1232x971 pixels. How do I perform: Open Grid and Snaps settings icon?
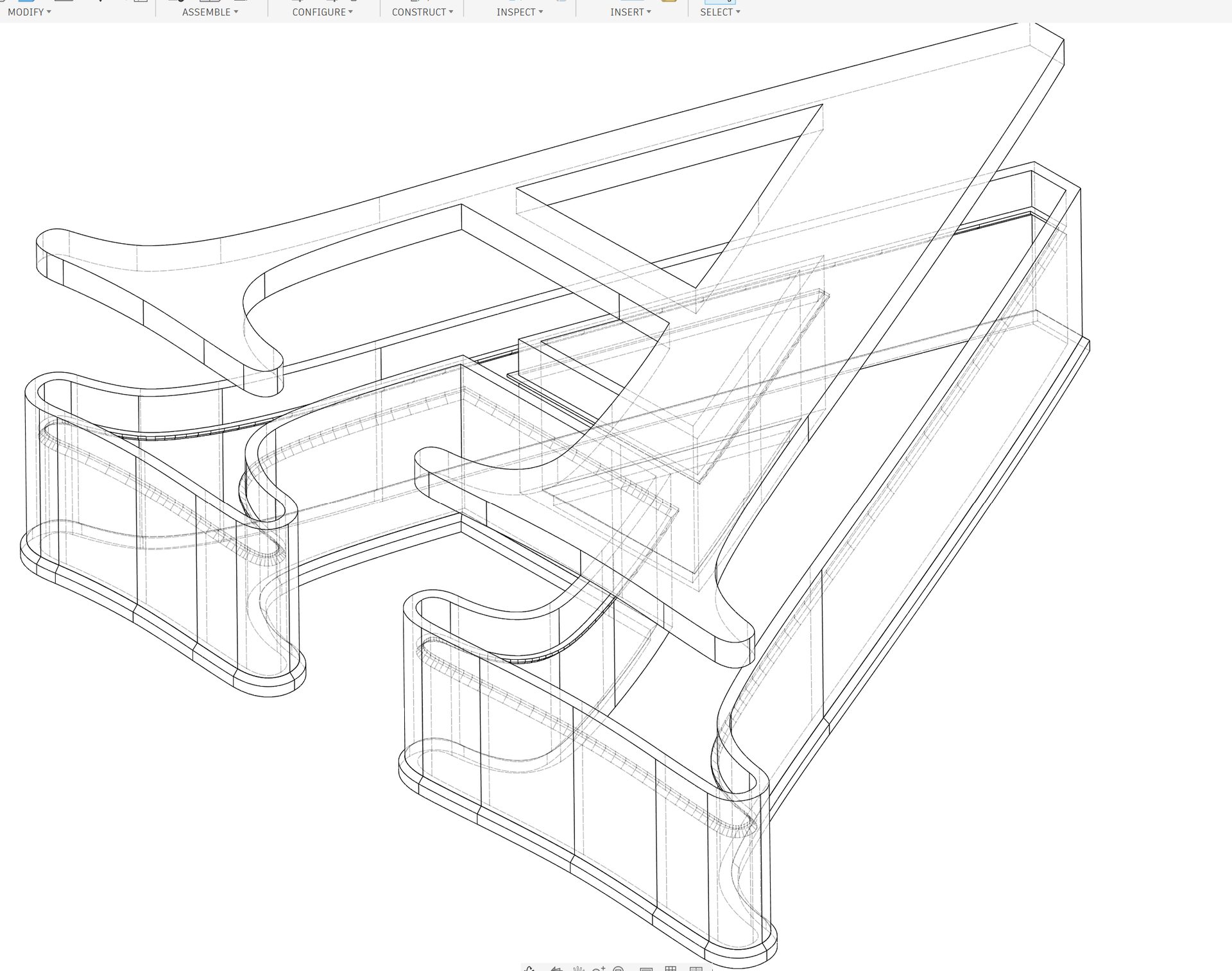coord(671,968)
